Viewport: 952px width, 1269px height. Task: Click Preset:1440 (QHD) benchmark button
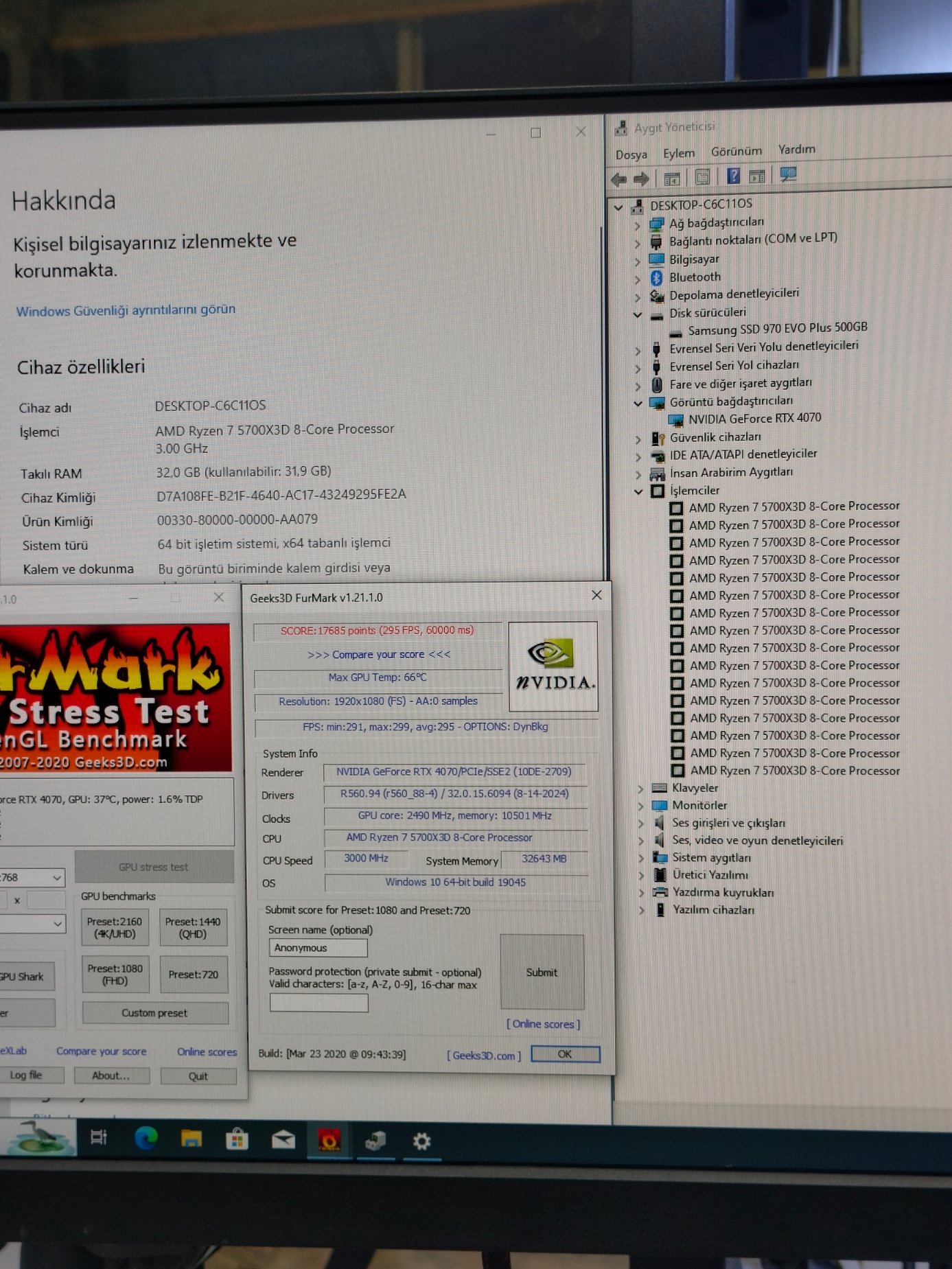pos(193,927)
